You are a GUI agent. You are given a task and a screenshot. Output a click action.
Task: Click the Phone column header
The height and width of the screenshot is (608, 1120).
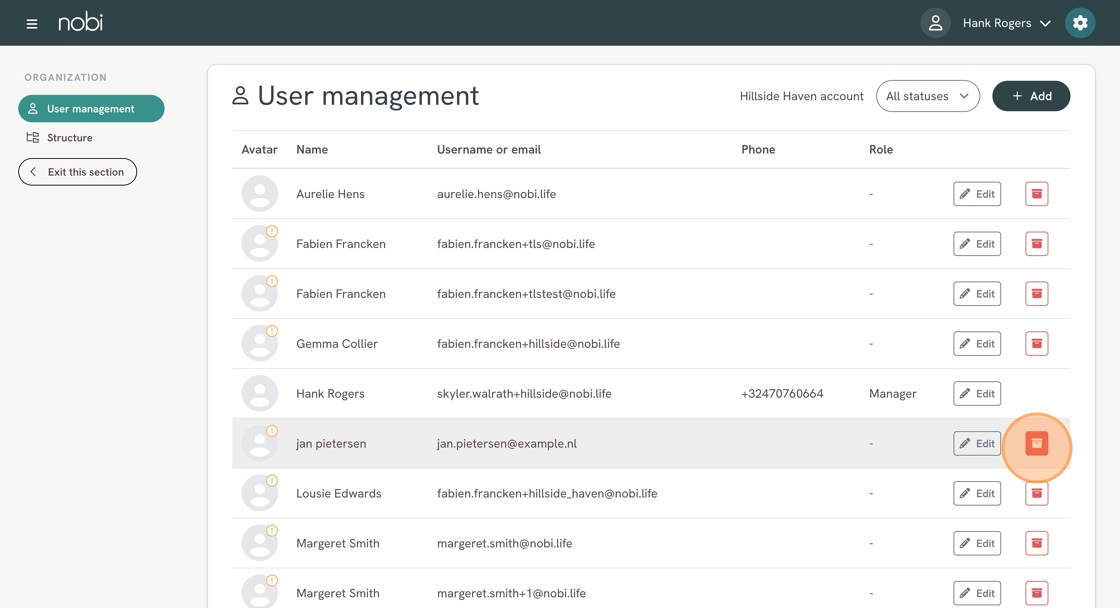(x=758, y=149)
